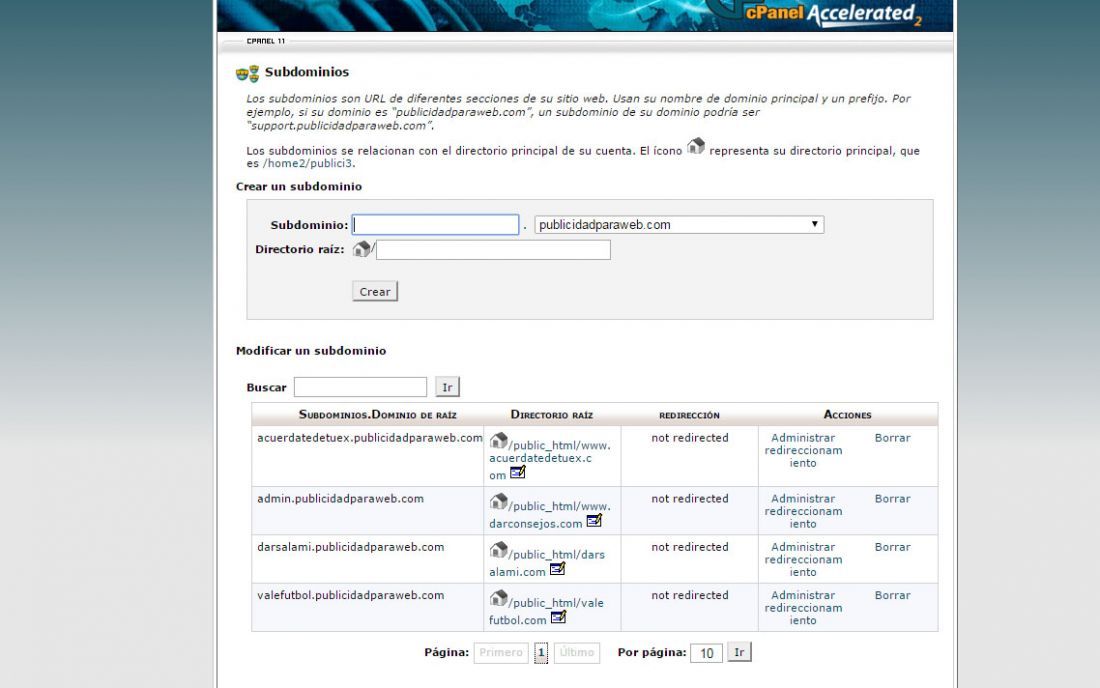Click the 'Modificar un subdominio' heading
Screen dimensions: 1100x688
tap(311, 351)
